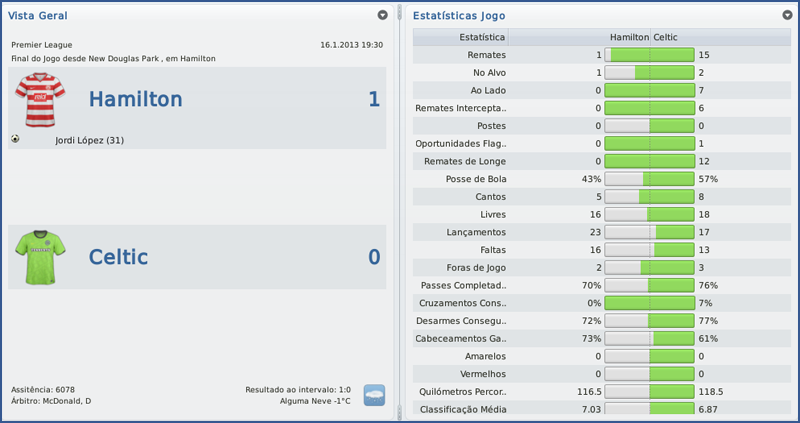Click the Hamilton column header in statistics
This screenshot has width=800, height=423.
(629, 37)
